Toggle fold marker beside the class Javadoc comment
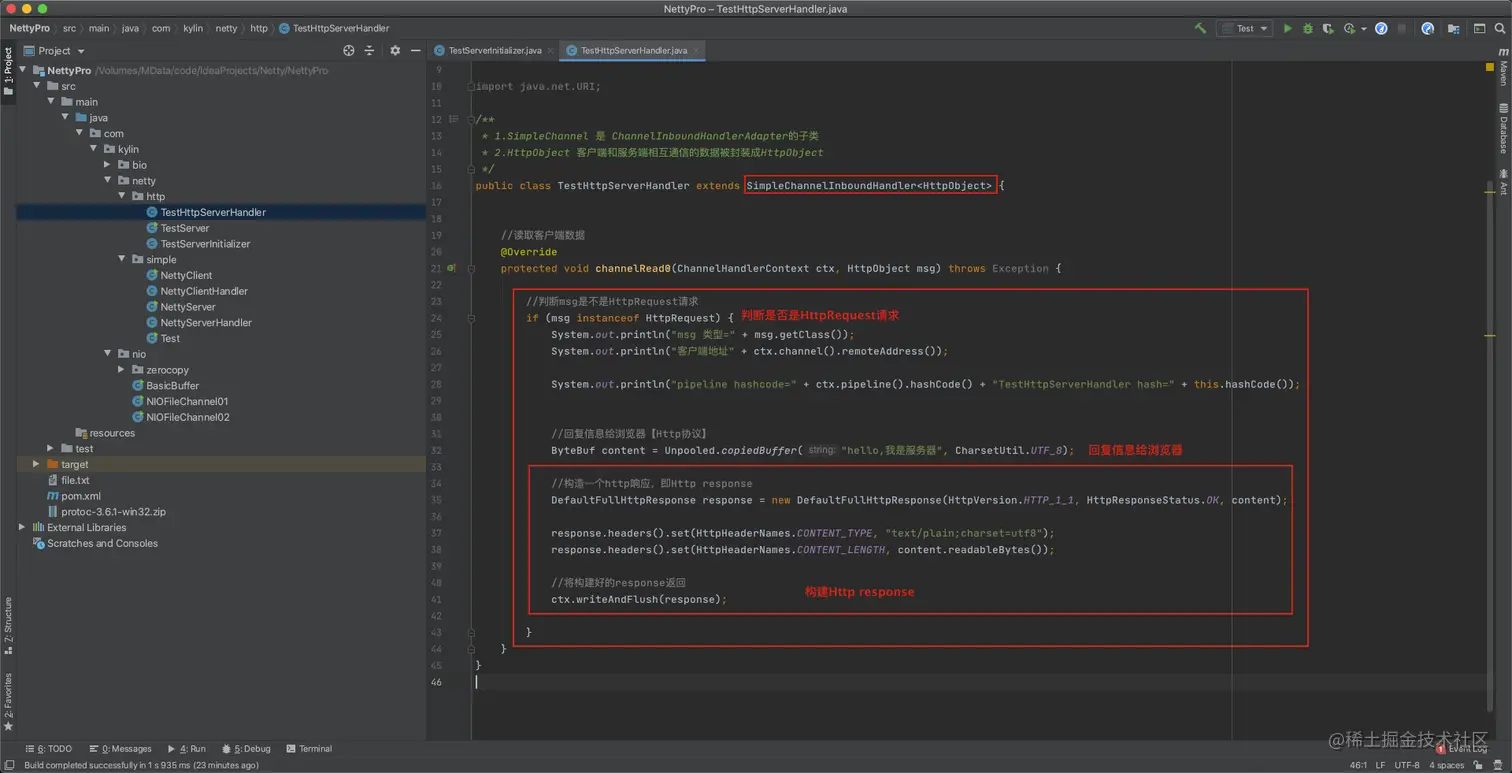1512x773 pixels. click(471, 119)
